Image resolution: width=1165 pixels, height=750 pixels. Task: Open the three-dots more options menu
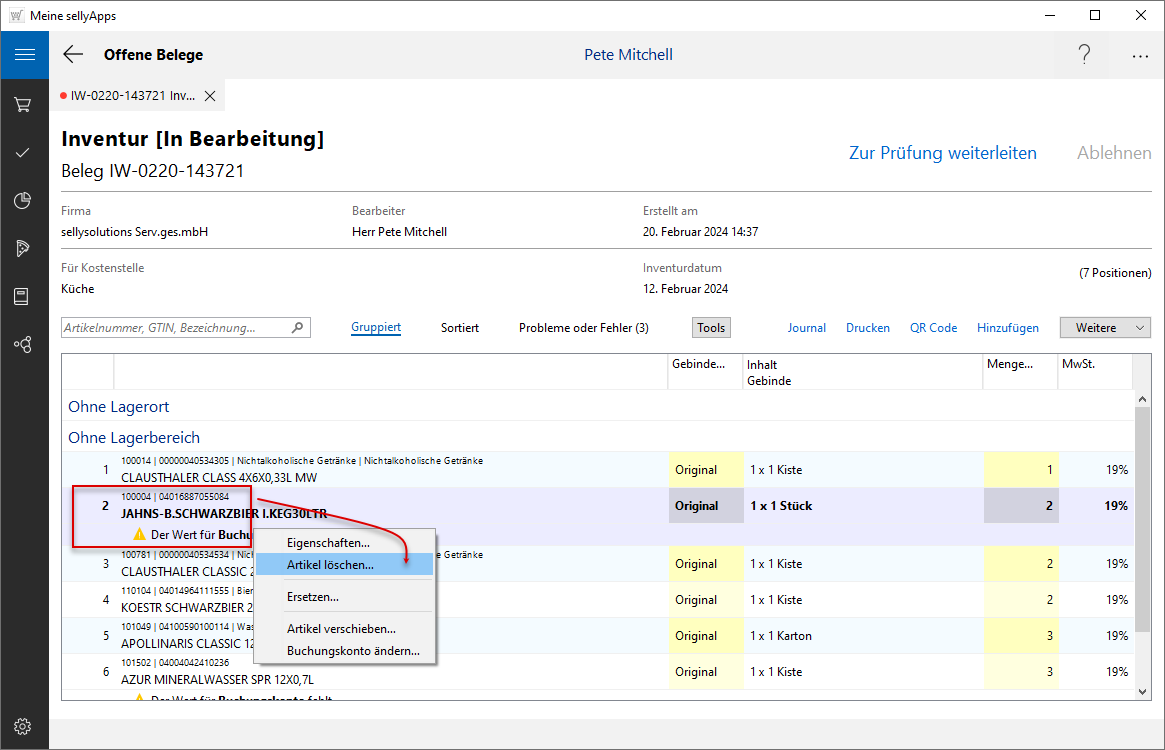[x=1140, y=55]
